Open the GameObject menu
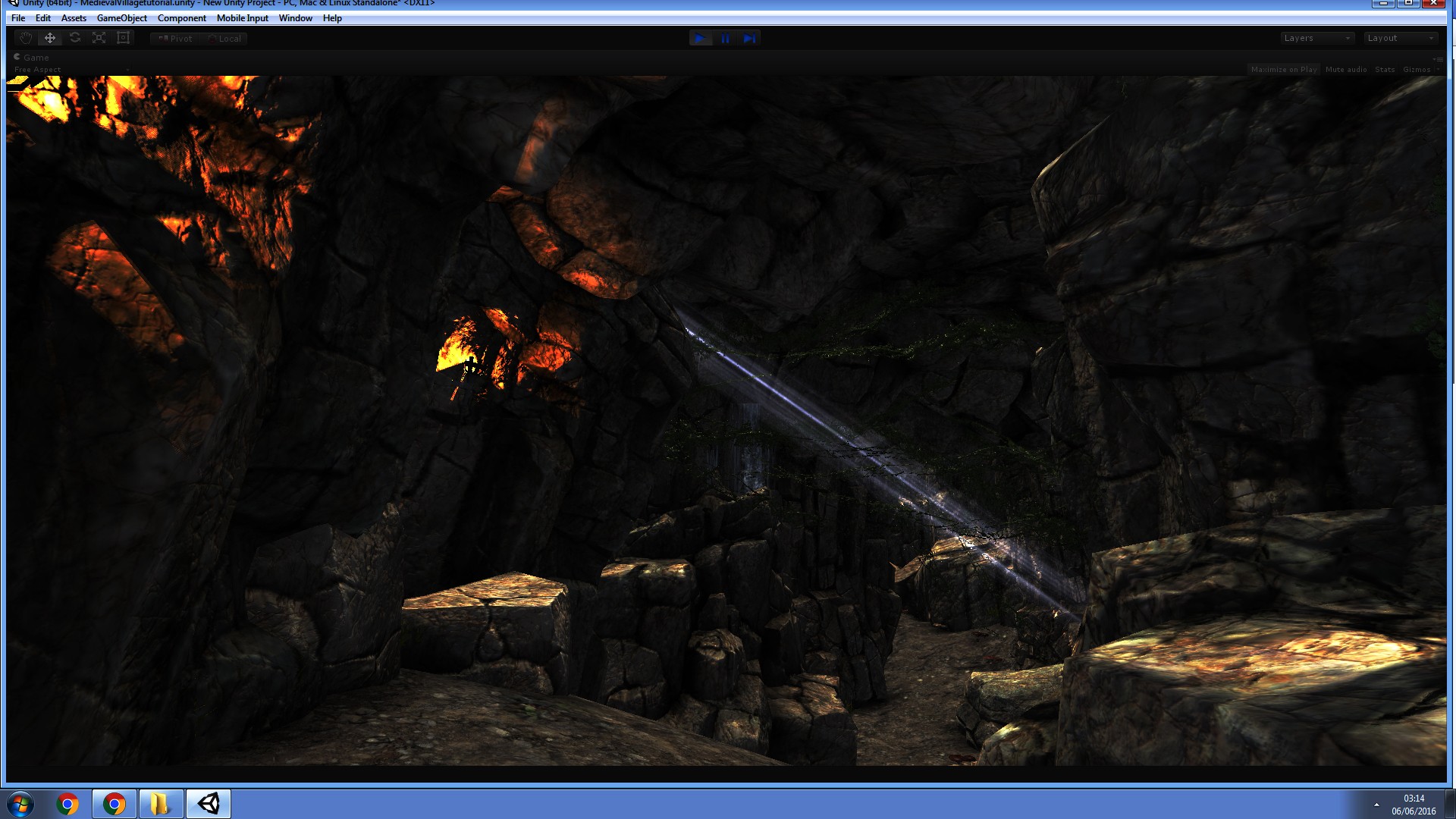Image resolution: width=1456 pixels, height=819 pixels. [122, 18]
